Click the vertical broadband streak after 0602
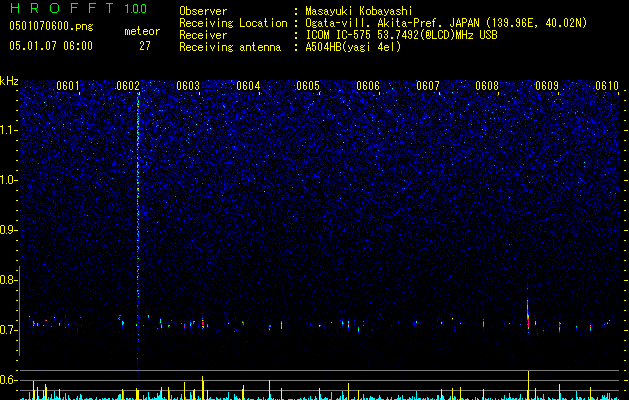The height and width of the screenshot is (400, 629). tap(138, 235)
